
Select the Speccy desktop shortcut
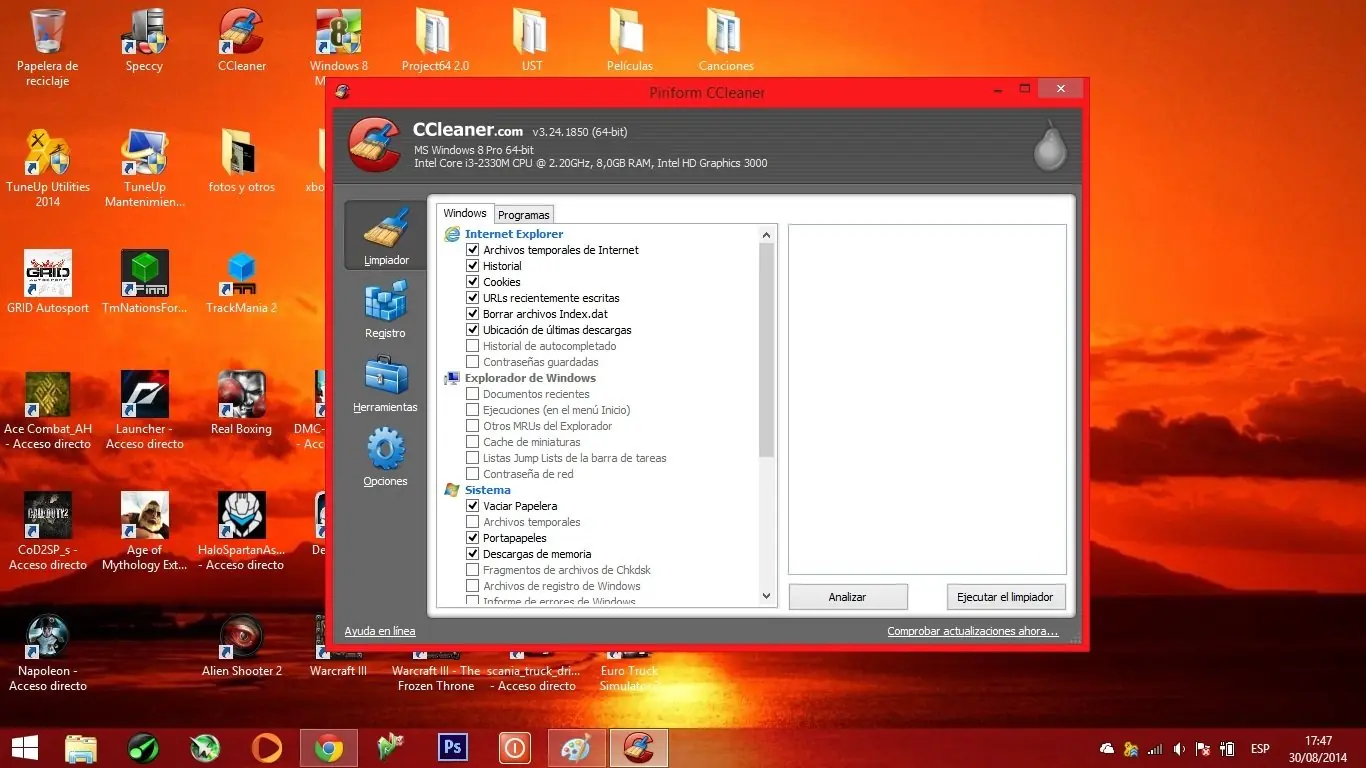144,40
